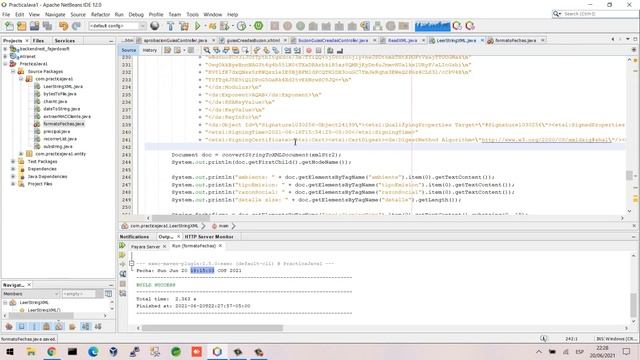
Task: Open the Refactor menu
Action: (100, 14)
